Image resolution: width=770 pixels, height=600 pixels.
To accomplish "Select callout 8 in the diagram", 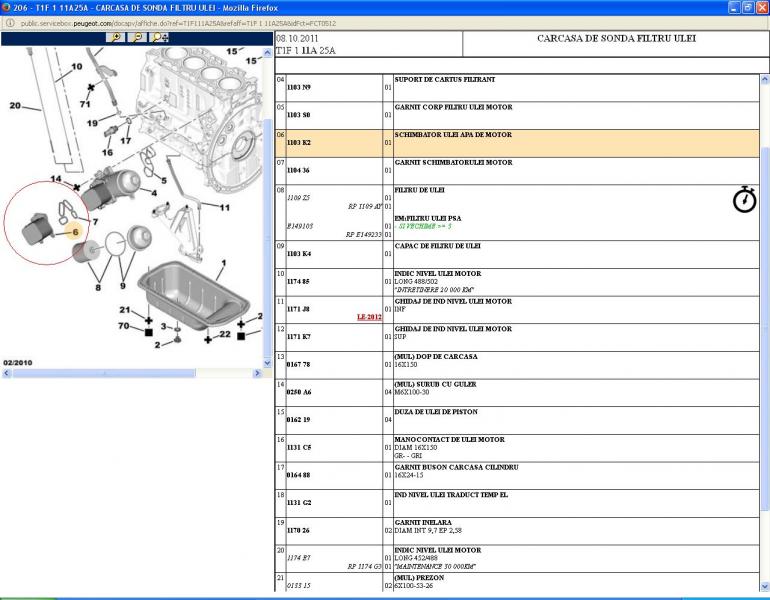I will [x=98, y=287].
